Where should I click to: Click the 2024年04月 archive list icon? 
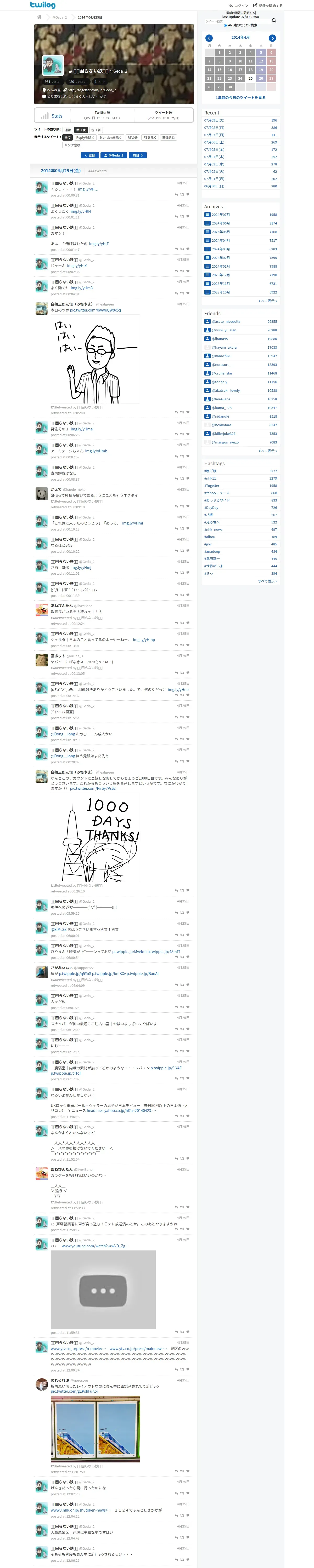207,240
